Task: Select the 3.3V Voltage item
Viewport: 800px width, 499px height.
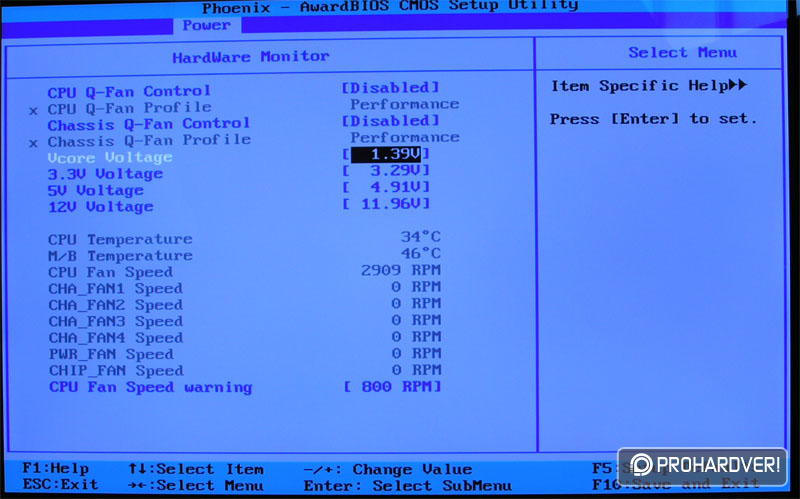Action: 106,174
